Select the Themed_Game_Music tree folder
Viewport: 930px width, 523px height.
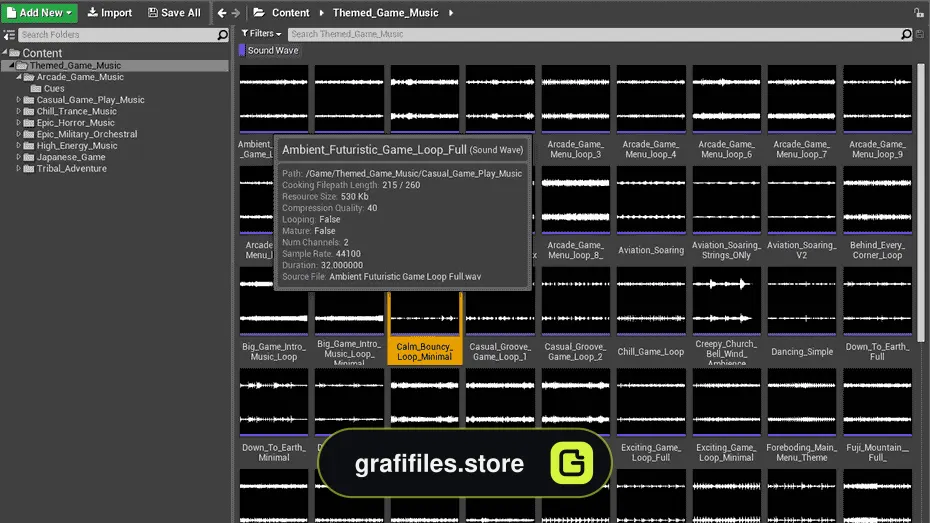tap(75, 65)
